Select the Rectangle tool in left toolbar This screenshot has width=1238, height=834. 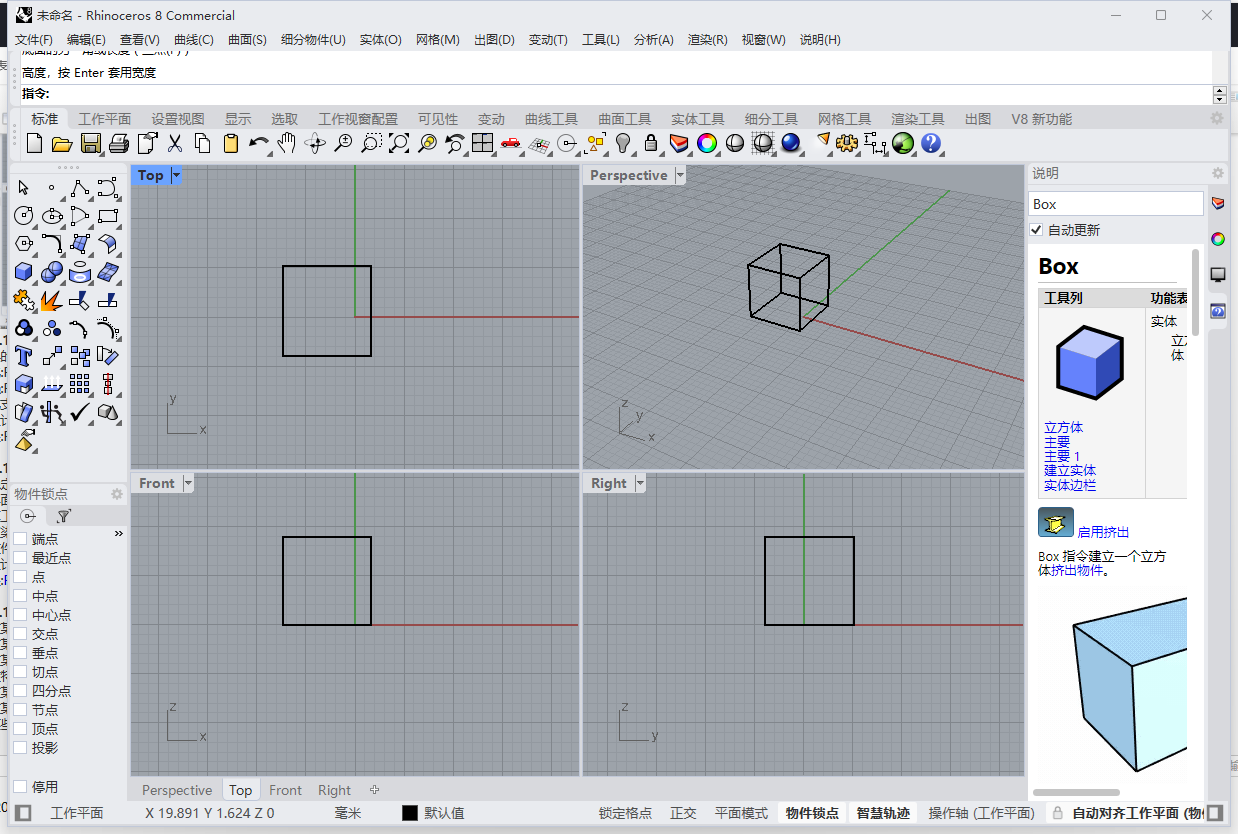coord(108,216)
